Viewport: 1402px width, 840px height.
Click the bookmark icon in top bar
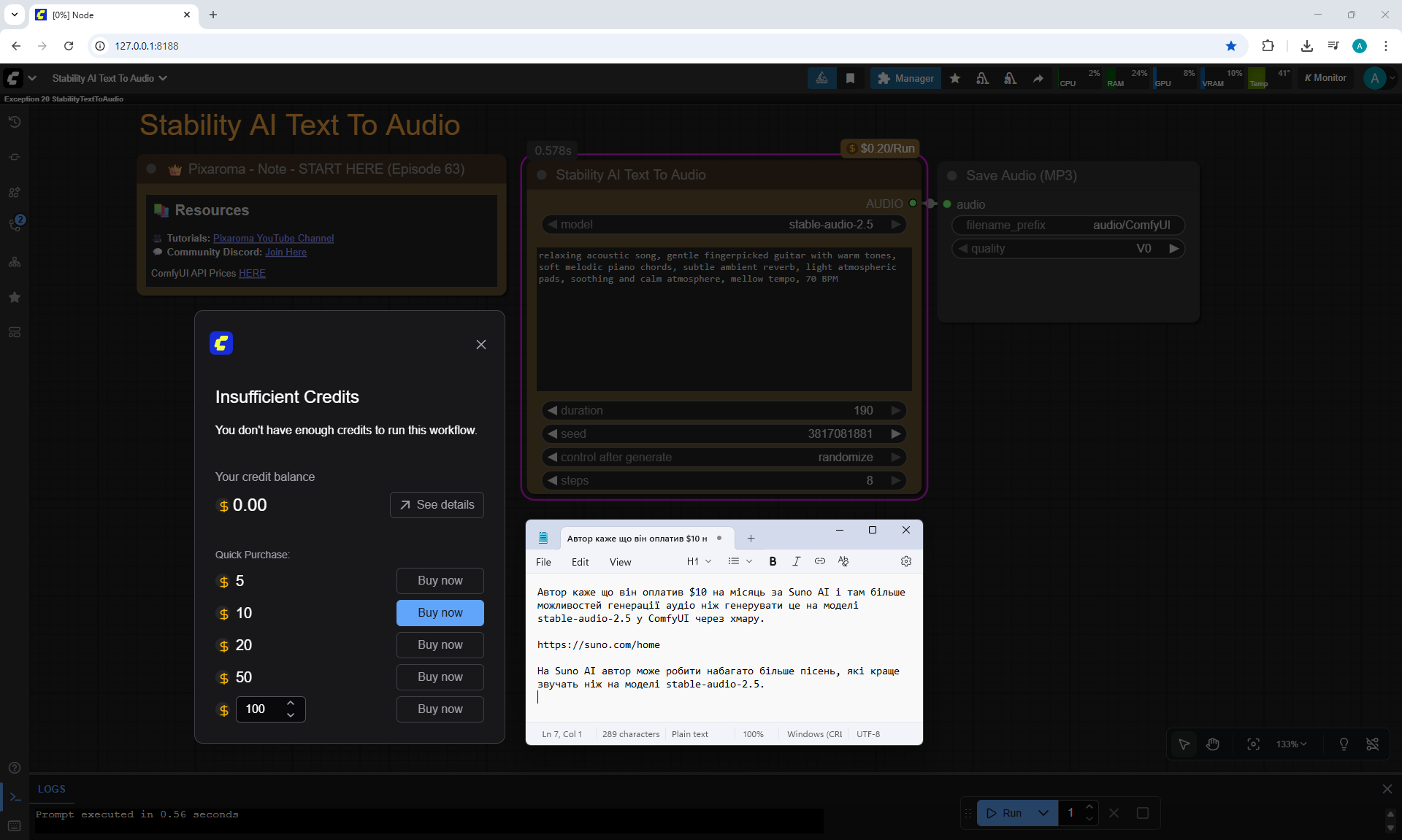[x=850, y=78]
